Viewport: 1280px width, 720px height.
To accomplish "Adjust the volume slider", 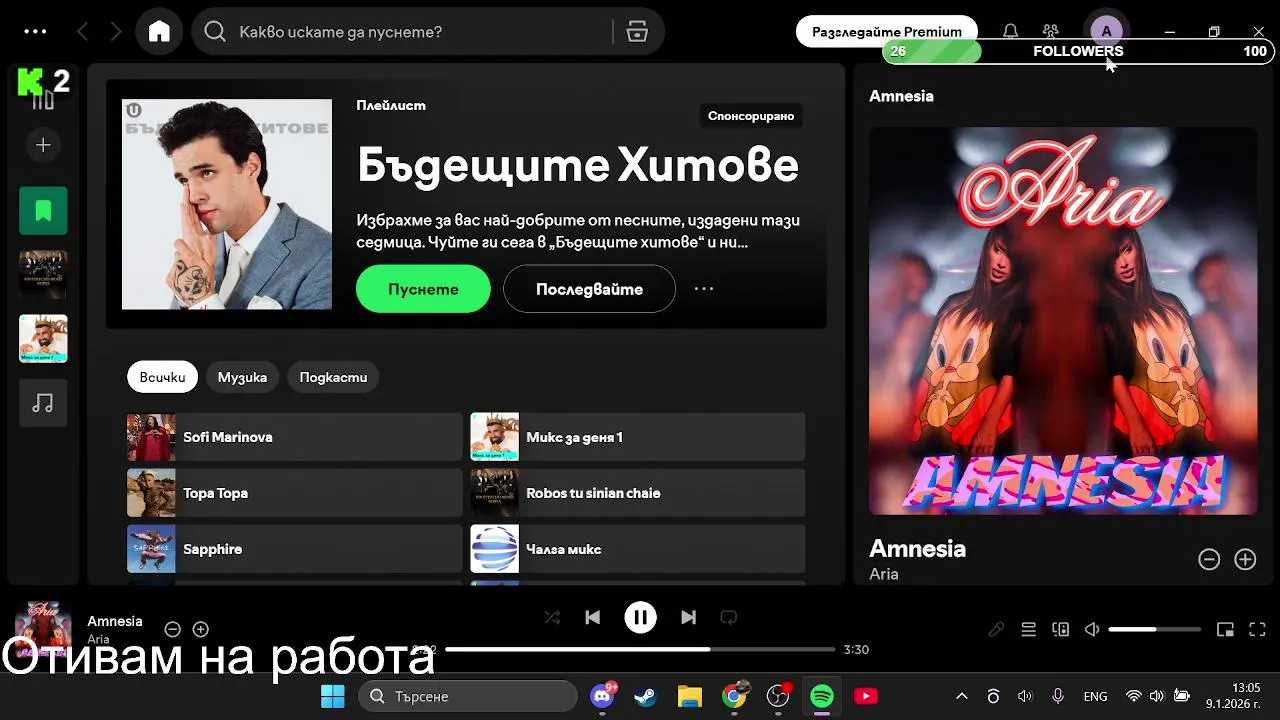I will pos(1154,629).
